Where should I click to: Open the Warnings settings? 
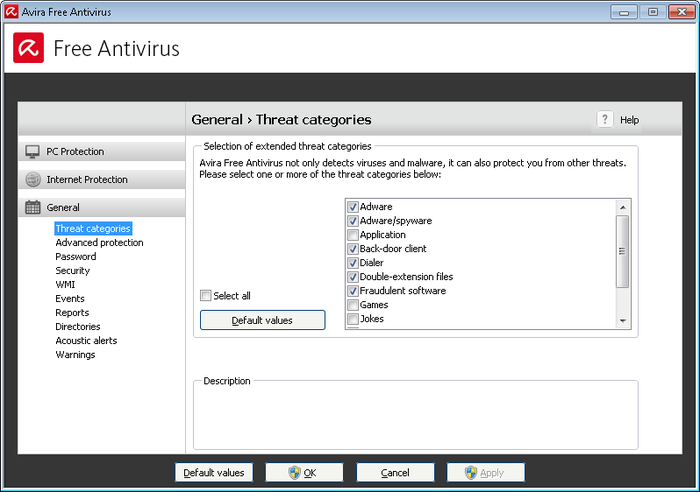pyautogui.click(x=75, y=354)
